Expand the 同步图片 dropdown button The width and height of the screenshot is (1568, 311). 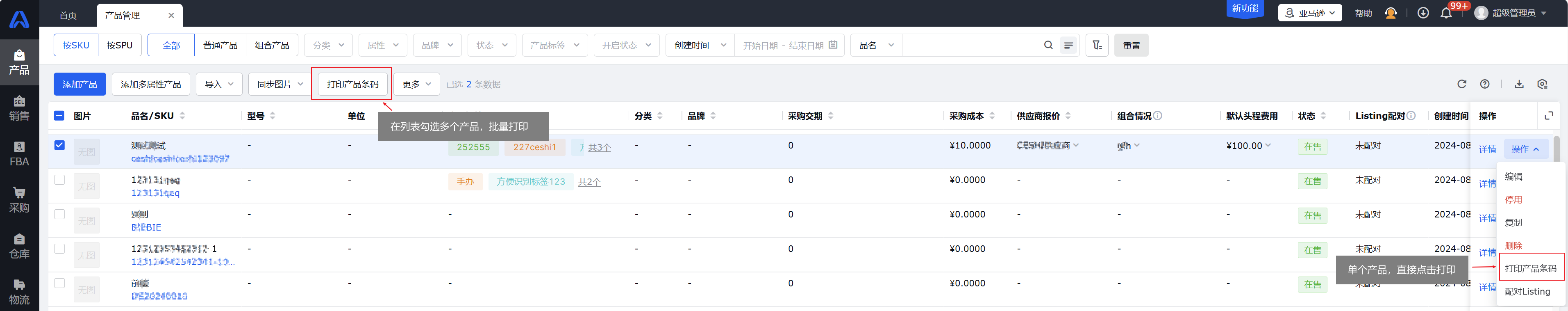pyautogui.click(x=280, y=84)
